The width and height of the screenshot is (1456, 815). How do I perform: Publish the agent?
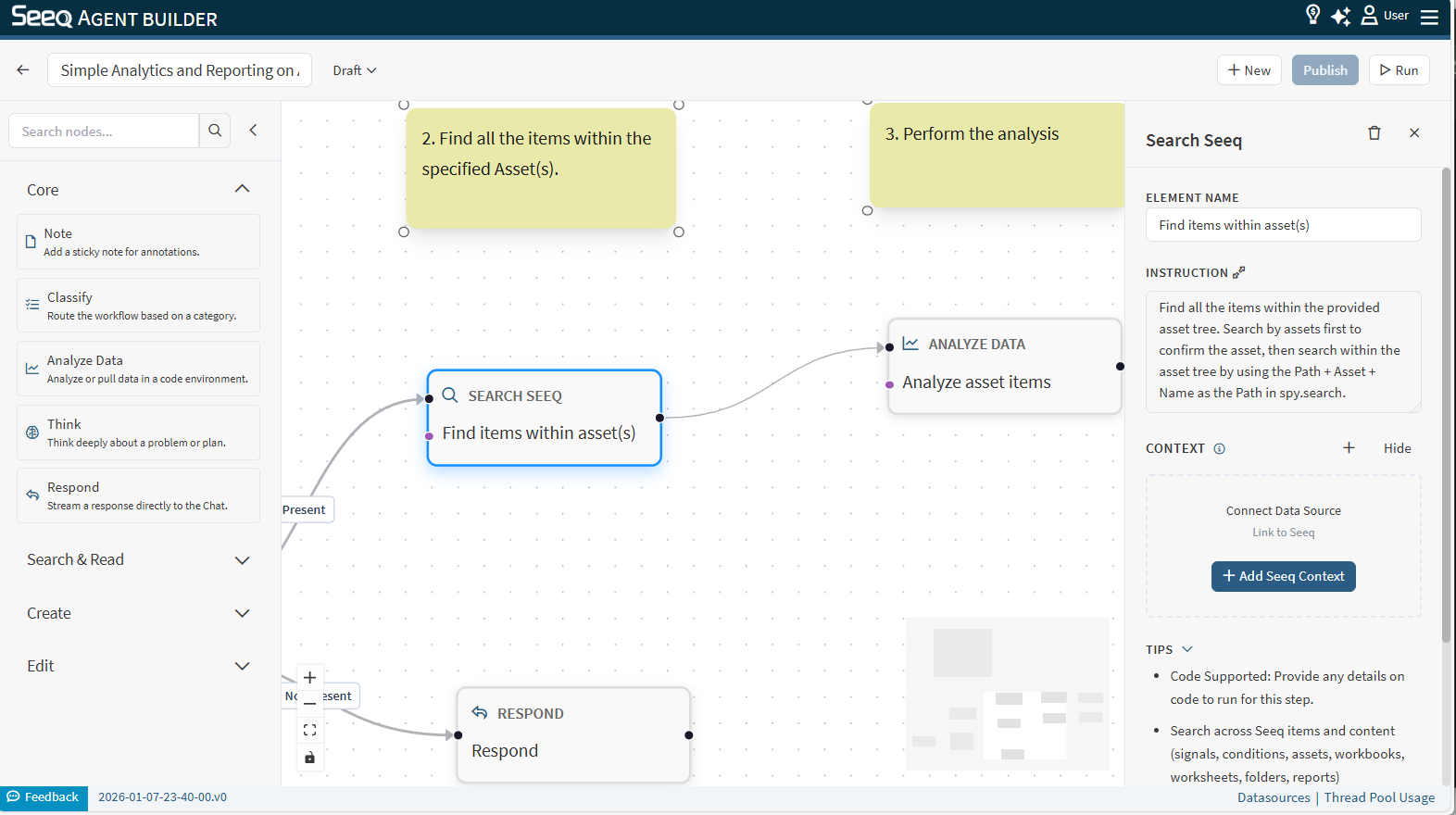tap(1325, 70)
